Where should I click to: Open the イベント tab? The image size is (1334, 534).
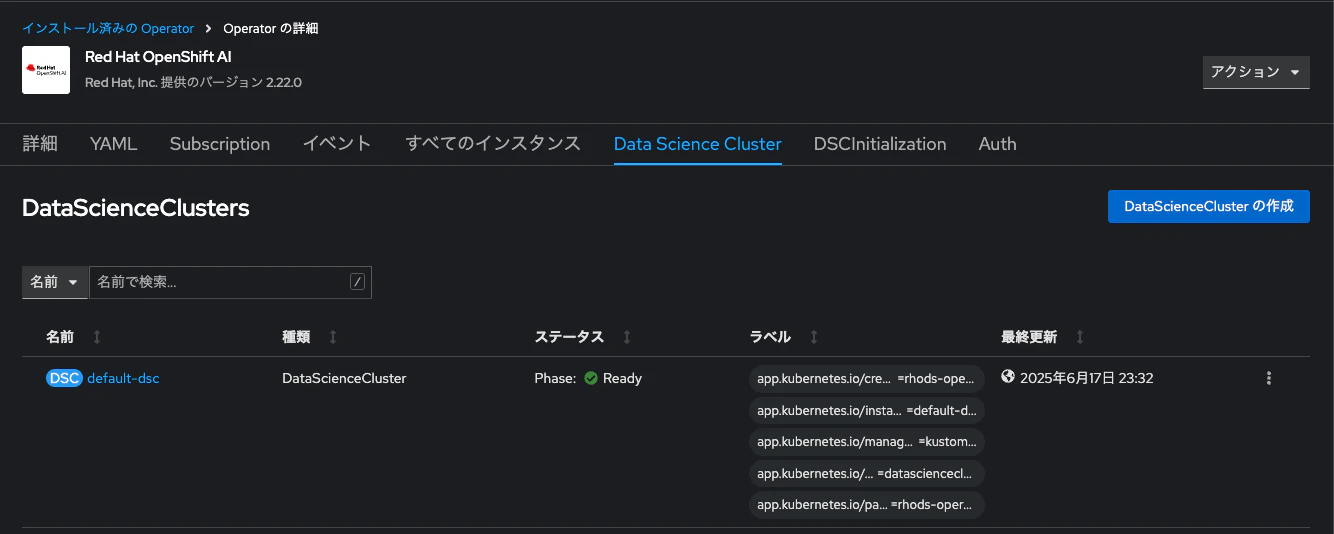tap(338, 144)
